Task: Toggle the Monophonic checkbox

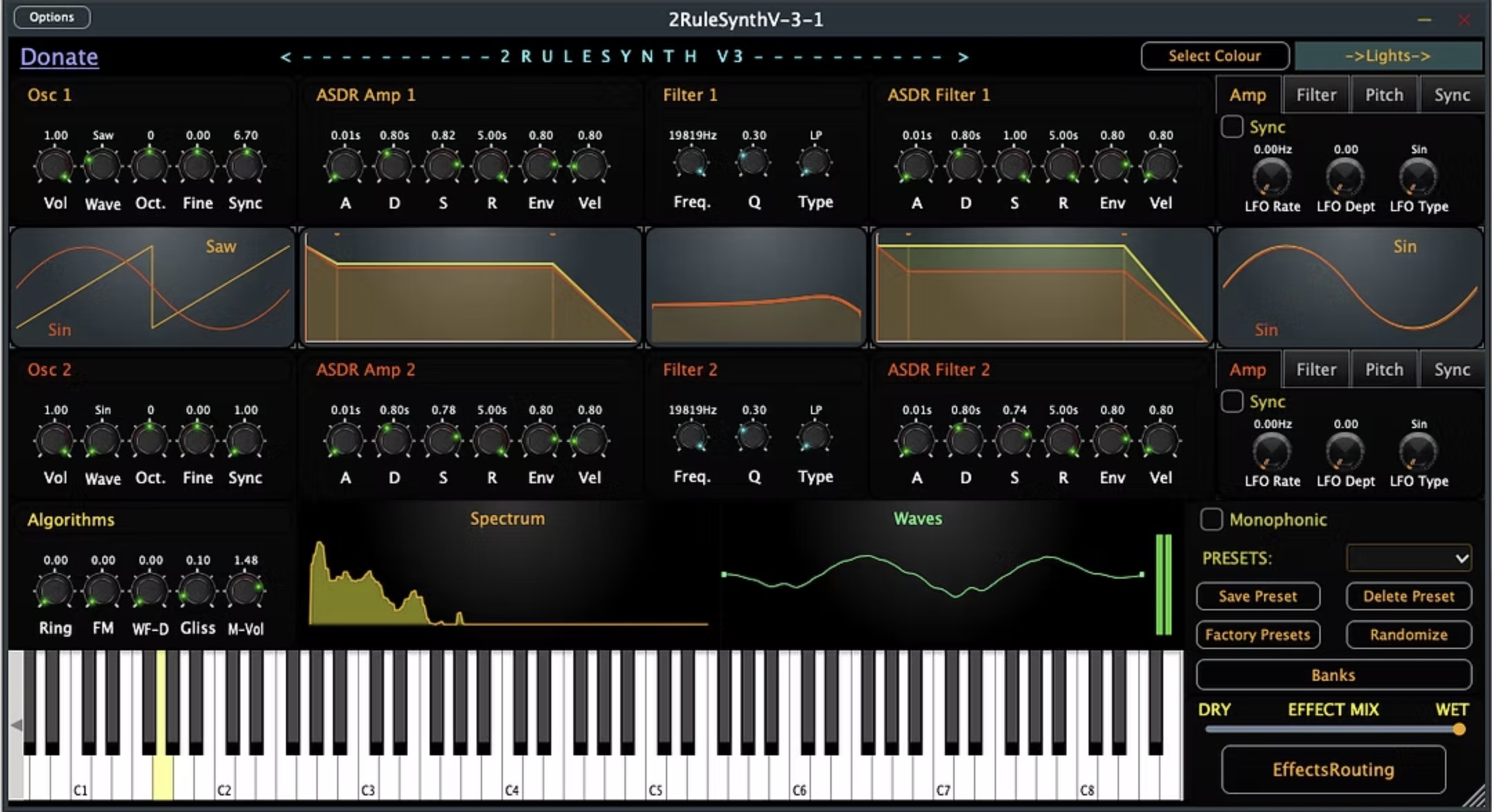Action: pyautogui.click(x=1212, y=519)
